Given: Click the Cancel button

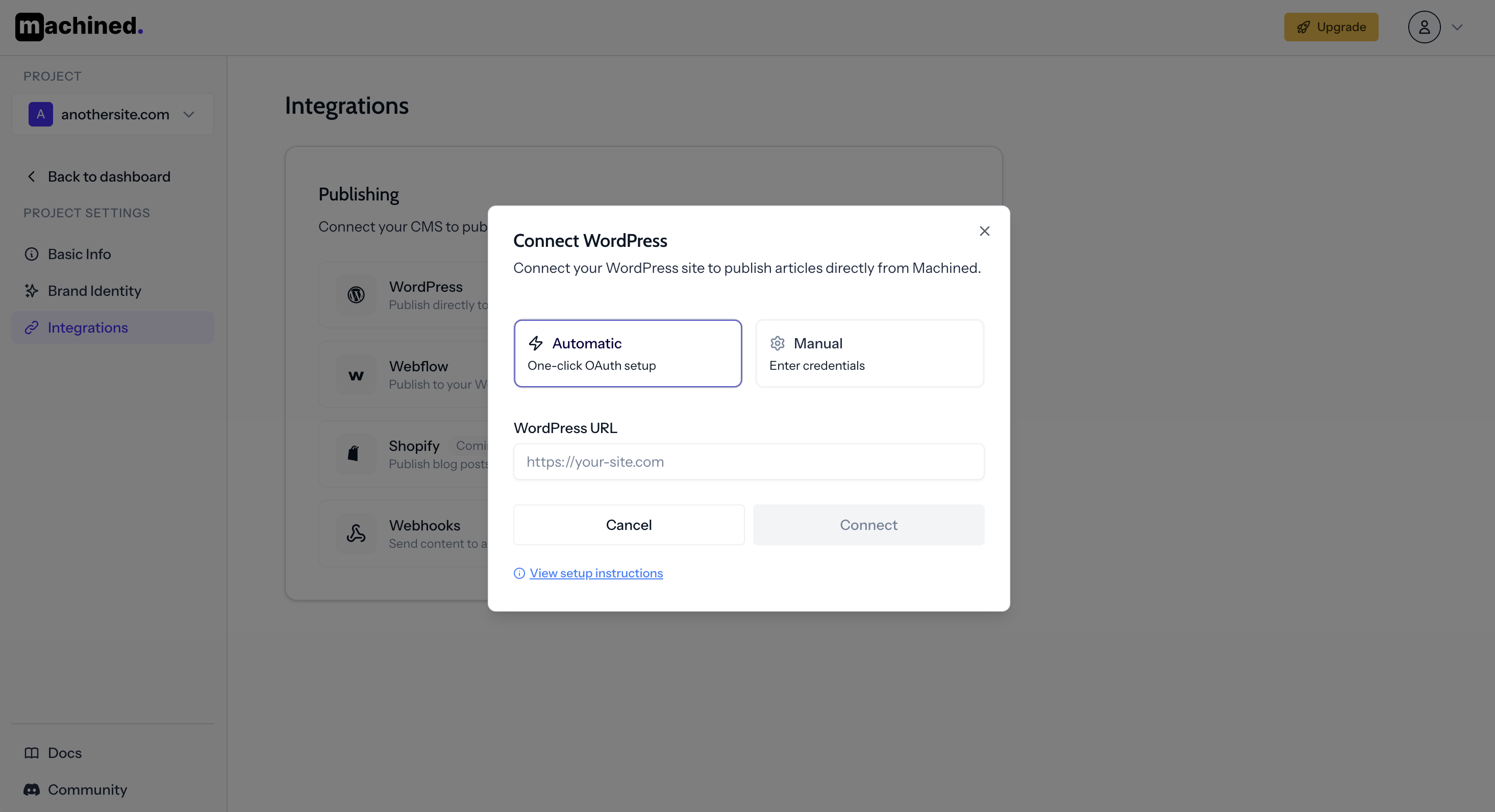Looking at the screenshot, I should [629, 525].
